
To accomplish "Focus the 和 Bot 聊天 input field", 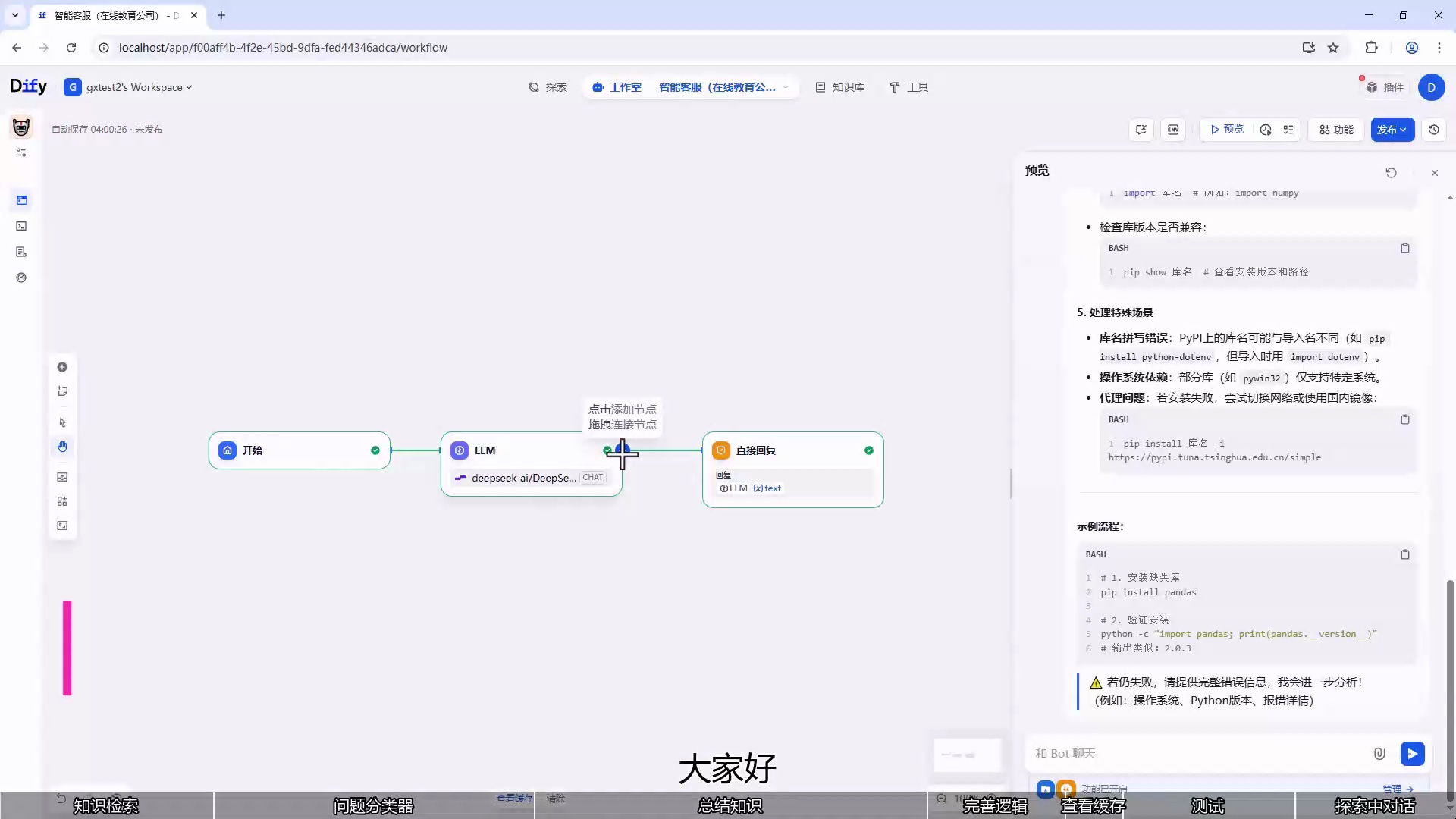I will [1198, 754].
